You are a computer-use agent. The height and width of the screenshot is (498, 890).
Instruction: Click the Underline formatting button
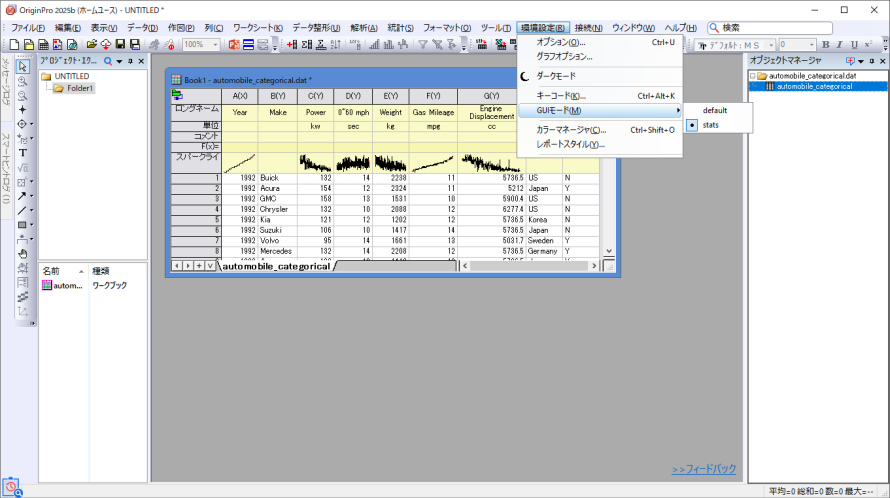854,44
